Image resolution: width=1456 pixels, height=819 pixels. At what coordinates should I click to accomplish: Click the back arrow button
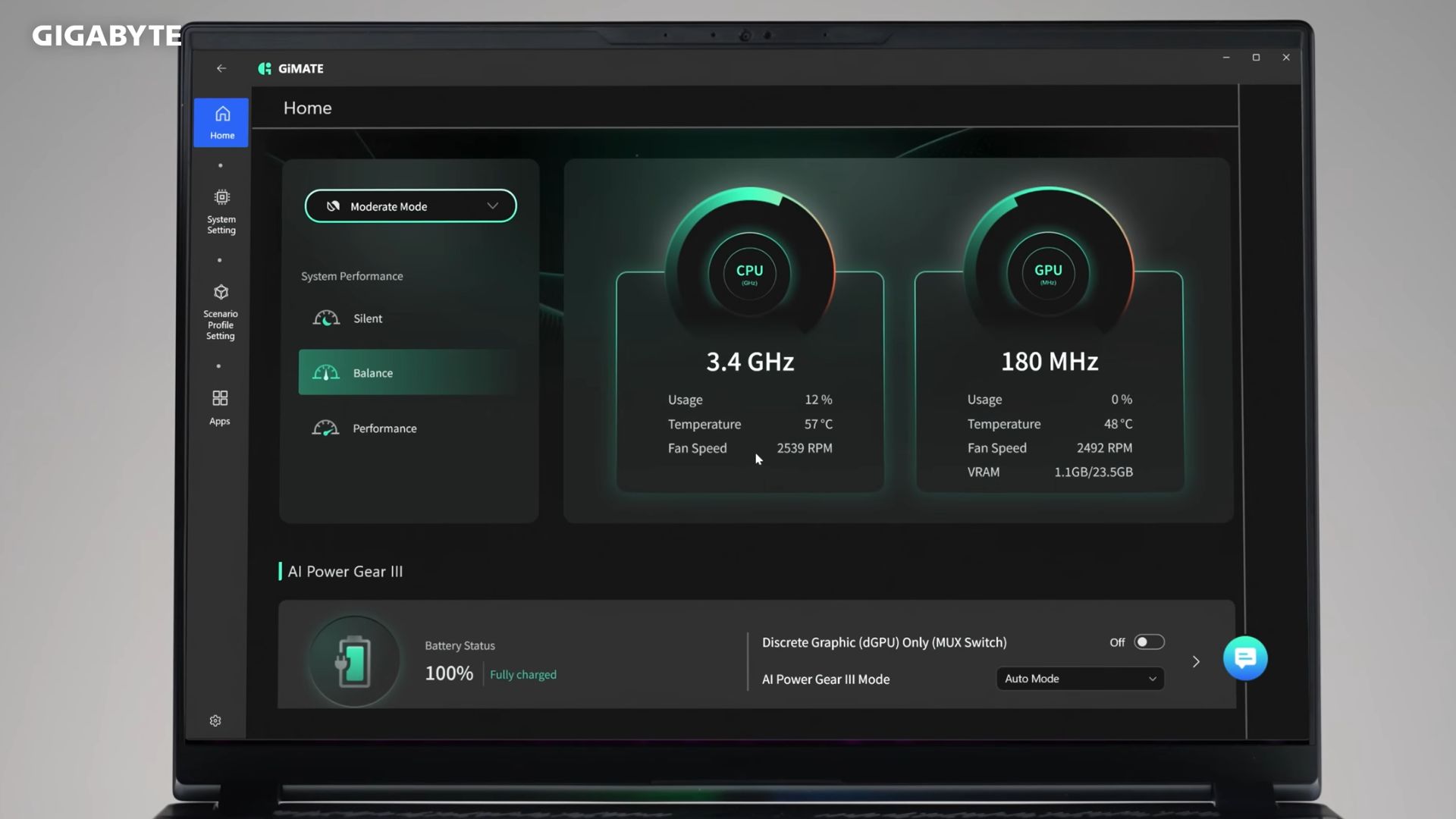click(221, 68)
